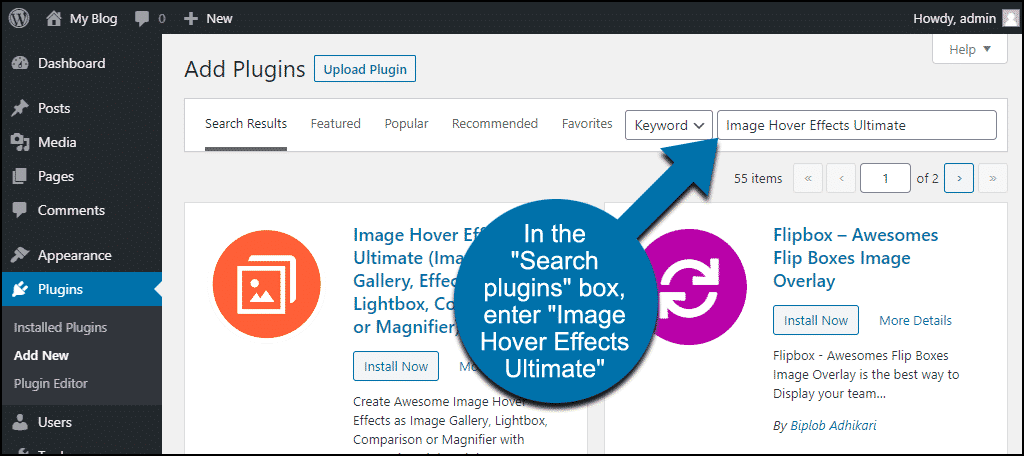Open Installed Plugins submenu link
The width and height of the screenshot is (1024, 456).
tap(60, 327)
